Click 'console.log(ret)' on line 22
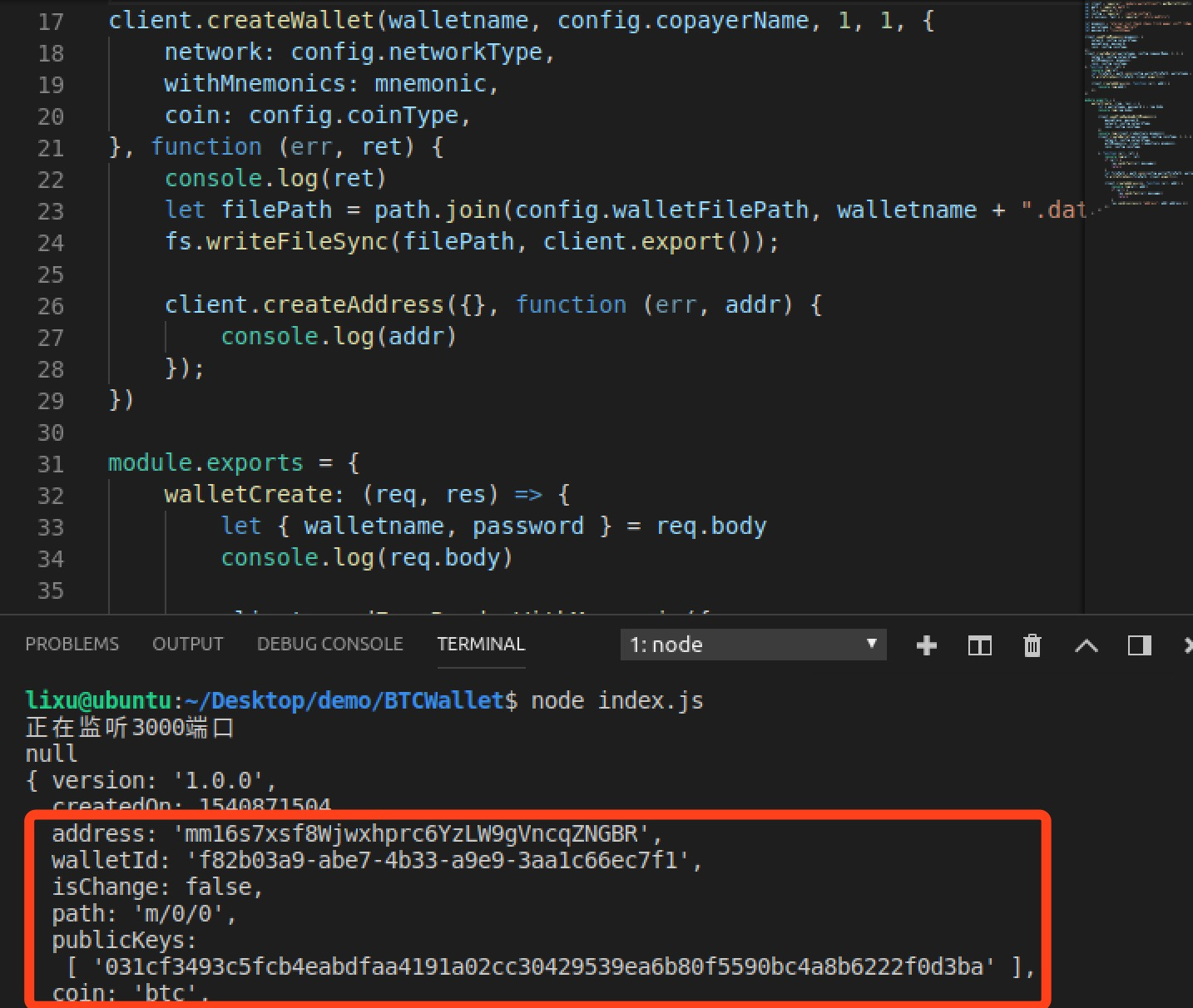 (275, 179)
